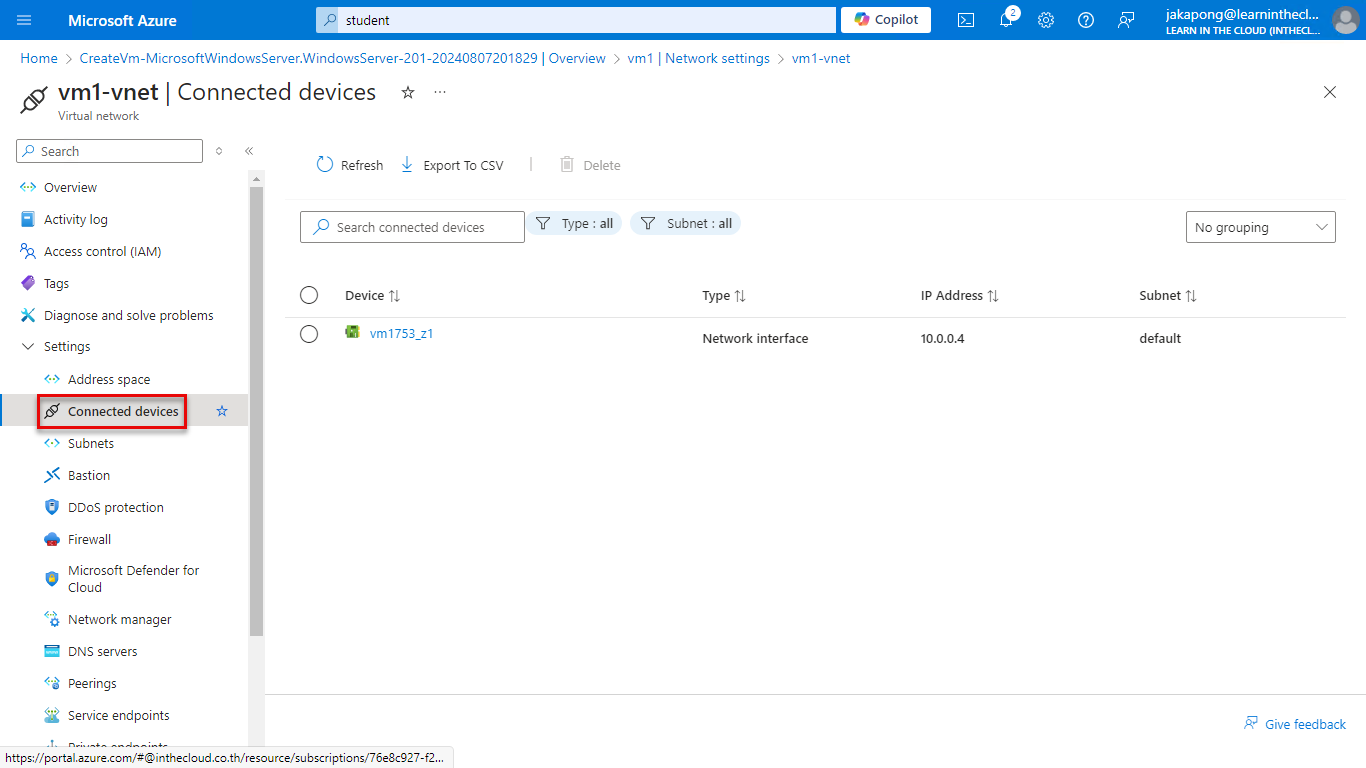The image size is (1366, 768).
Task: Open Overview in the sidebar
Action: 70,187
